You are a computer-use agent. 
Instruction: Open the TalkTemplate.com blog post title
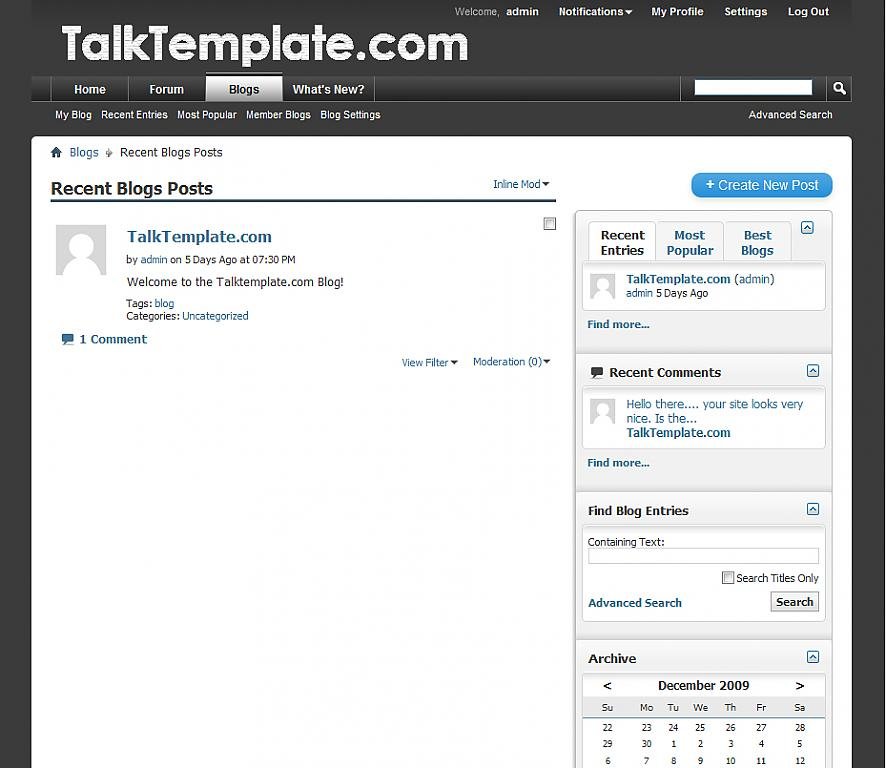pos(199,236)
